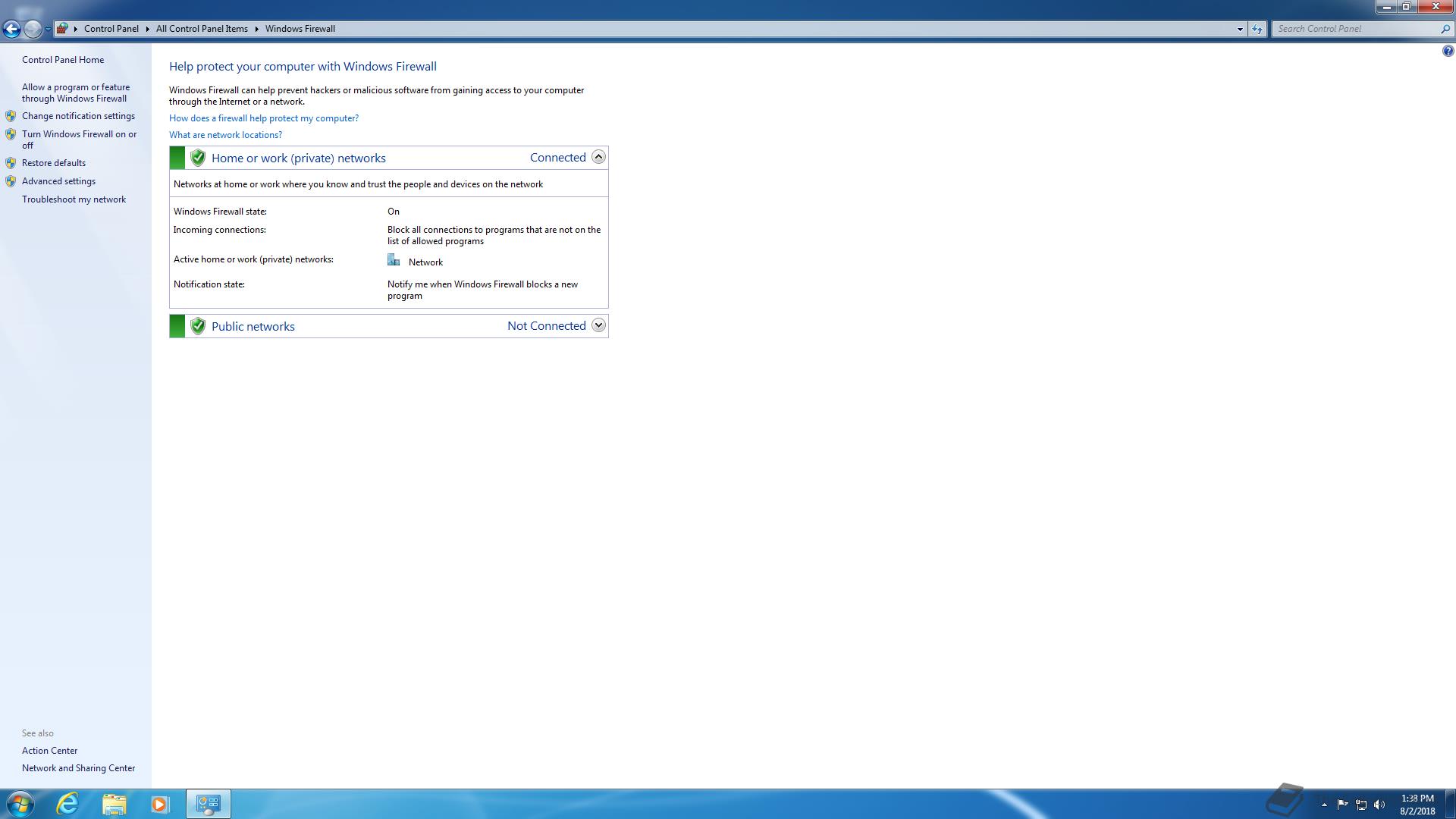Click the Refresh button in address bar
This screenshot has height=819, width=1456.
point(1257,29)
